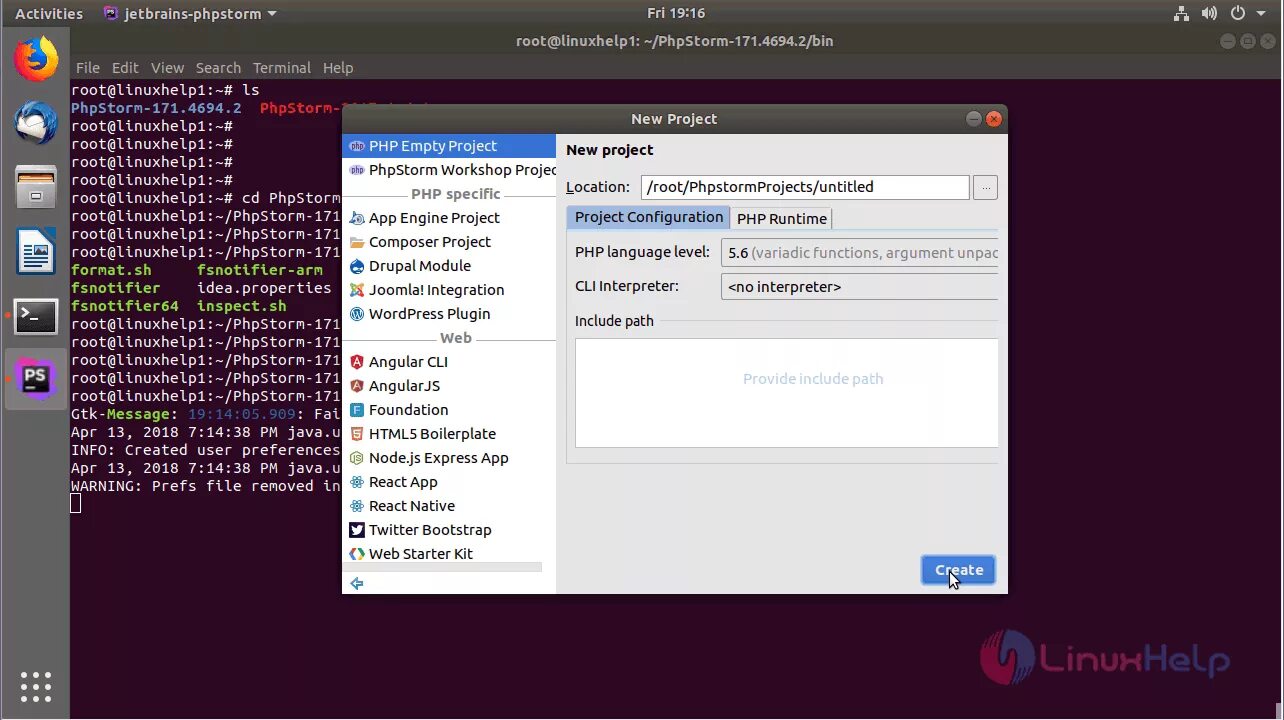Select the Angular CLI icon
The image size is (1284, 720).
pos(357,362)
